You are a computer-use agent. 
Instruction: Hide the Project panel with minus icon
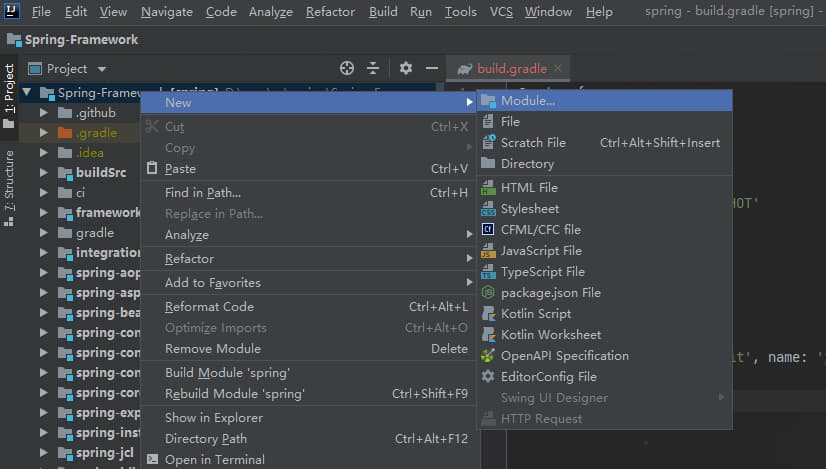(432, 68)
